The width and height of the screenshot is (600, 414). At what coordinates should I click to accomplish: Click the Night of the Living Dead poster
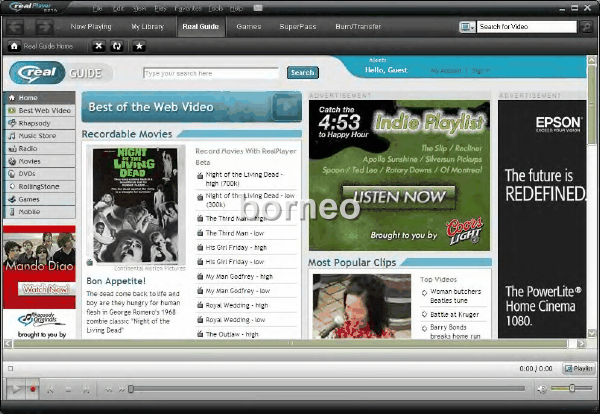(x=135, y=205)
